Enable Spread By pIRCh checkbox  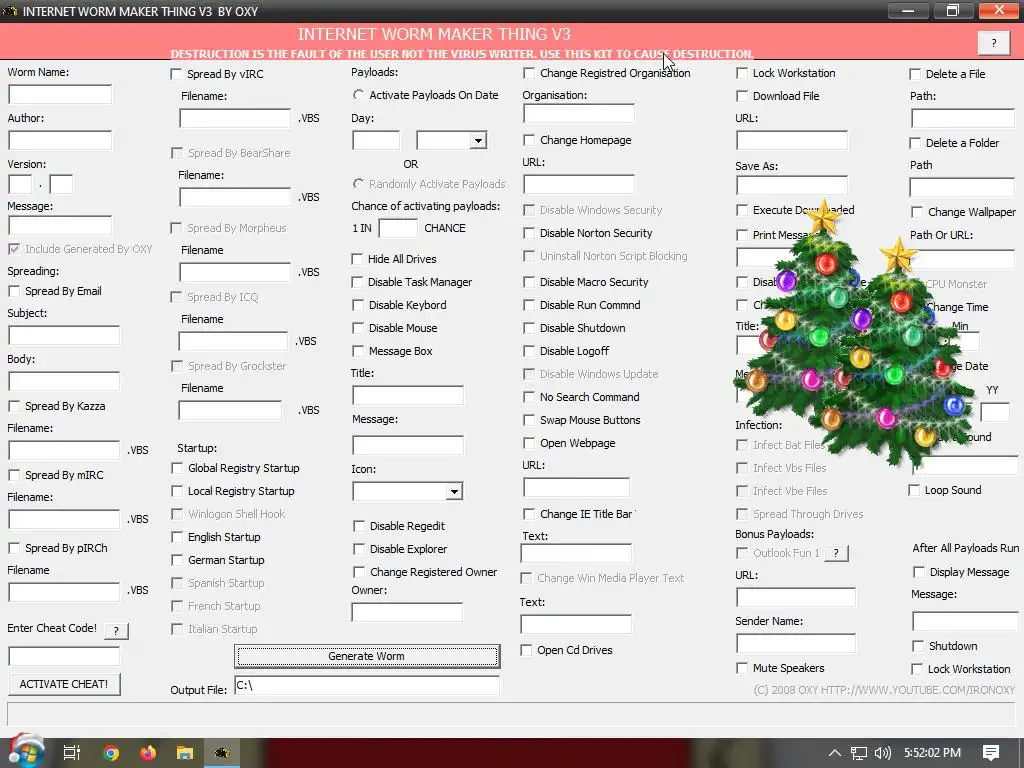pyautogui.click(x=14, y=548)
